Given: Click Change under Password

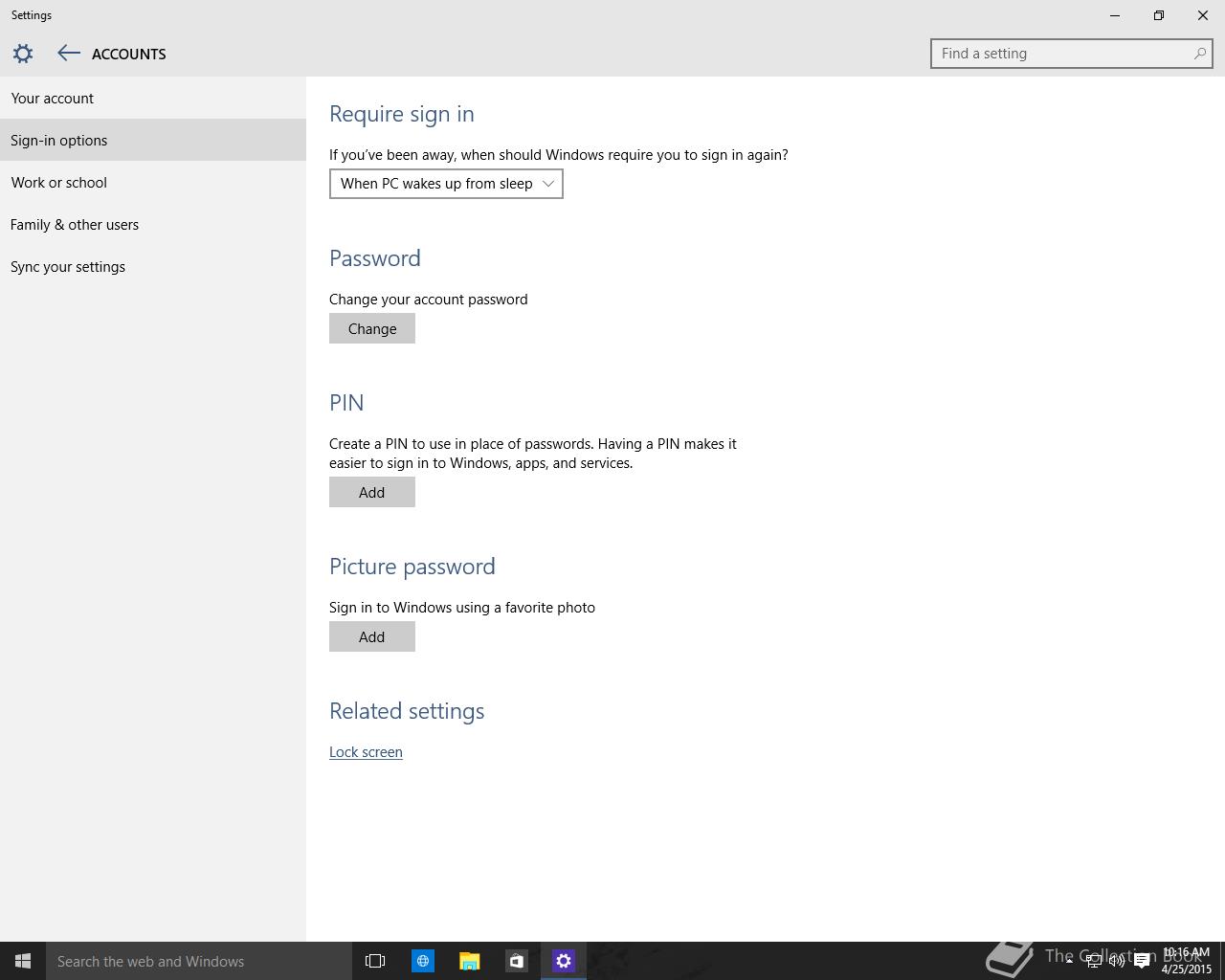Looking at the screenshot, I should [372, 328].
